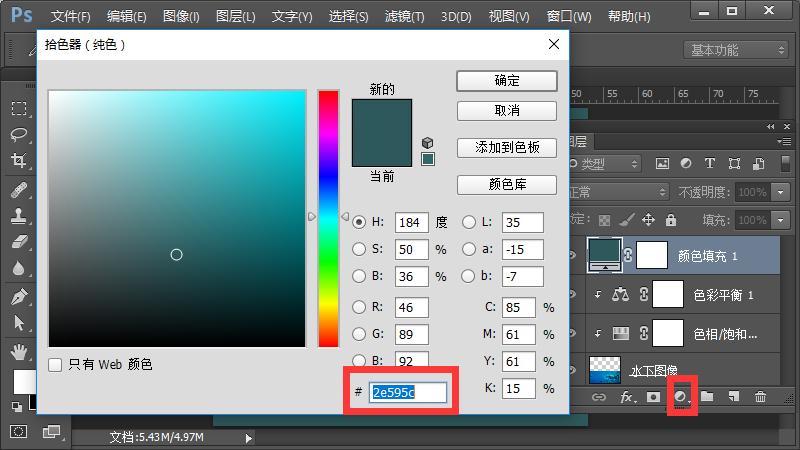The width and height of the screenshot is (800, 450).
Task: Open the 文件(F) menu
Action: click(70, 16)
